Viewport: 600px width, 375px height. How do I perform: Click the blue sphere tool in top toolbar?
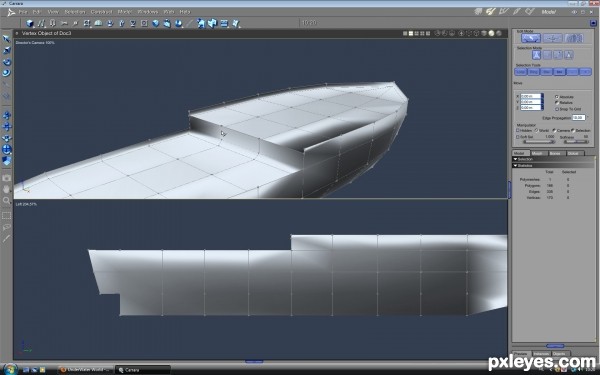coord(155,23)
